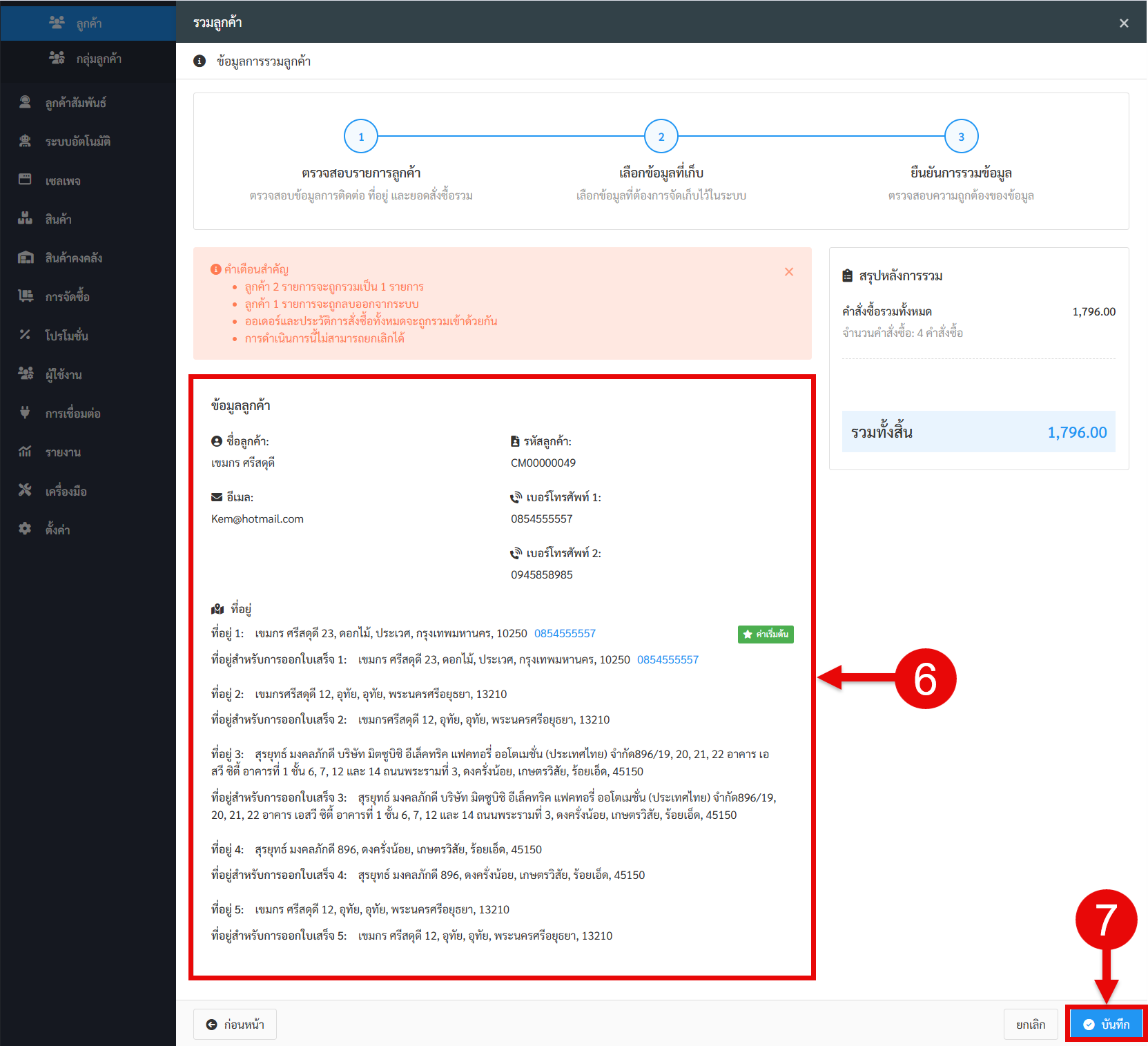Click the เซลเพจ icon in sidebar
The width and height of the screenshot is (1148, 1046).
click(26, 180)
